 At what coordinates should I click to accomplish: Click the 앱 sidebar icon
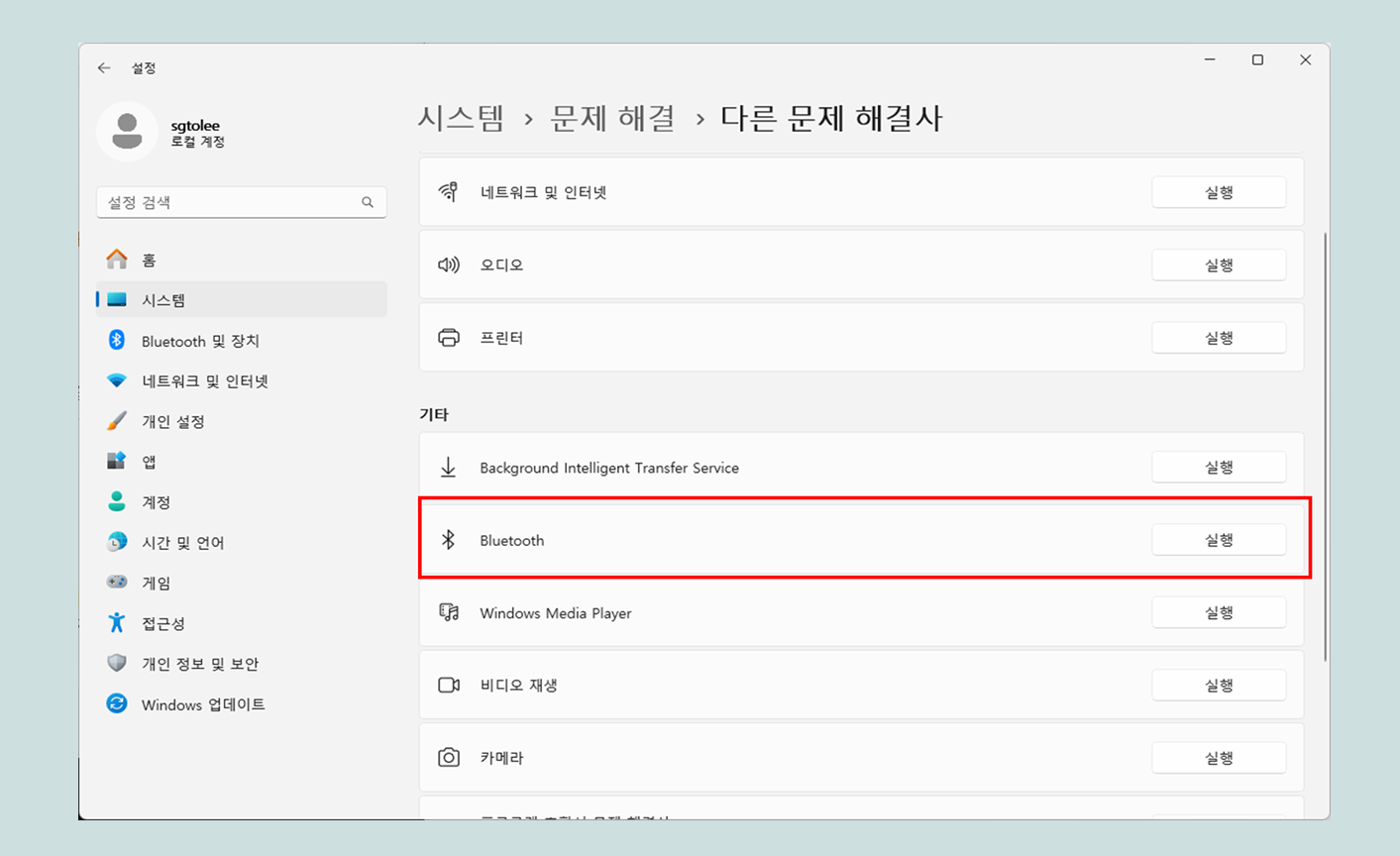[x=117, y=462]
